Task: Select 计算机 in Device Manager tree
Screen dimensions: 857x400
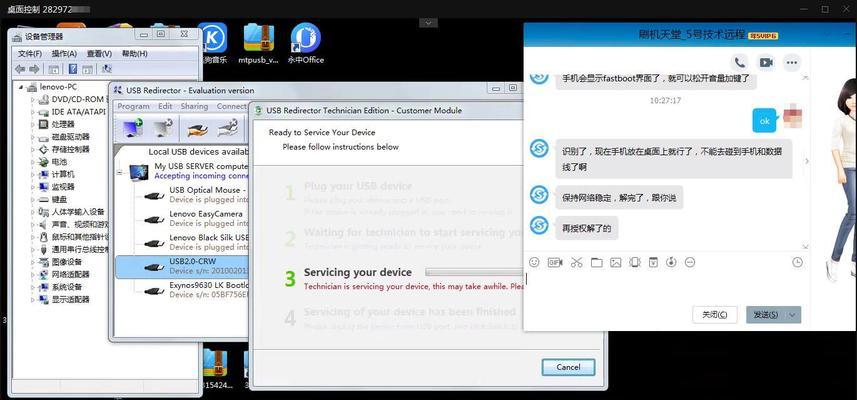Action: (x=63, y=174)
